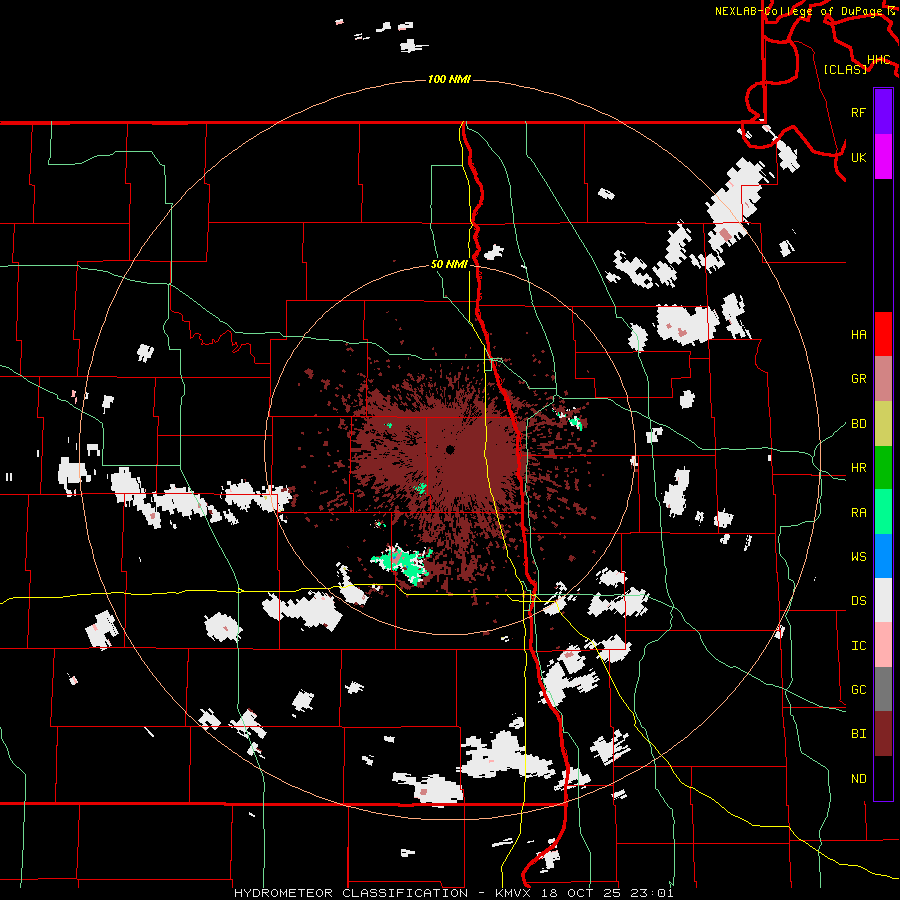Click the HR legend label
900x900 pixels.
point(859,468)
